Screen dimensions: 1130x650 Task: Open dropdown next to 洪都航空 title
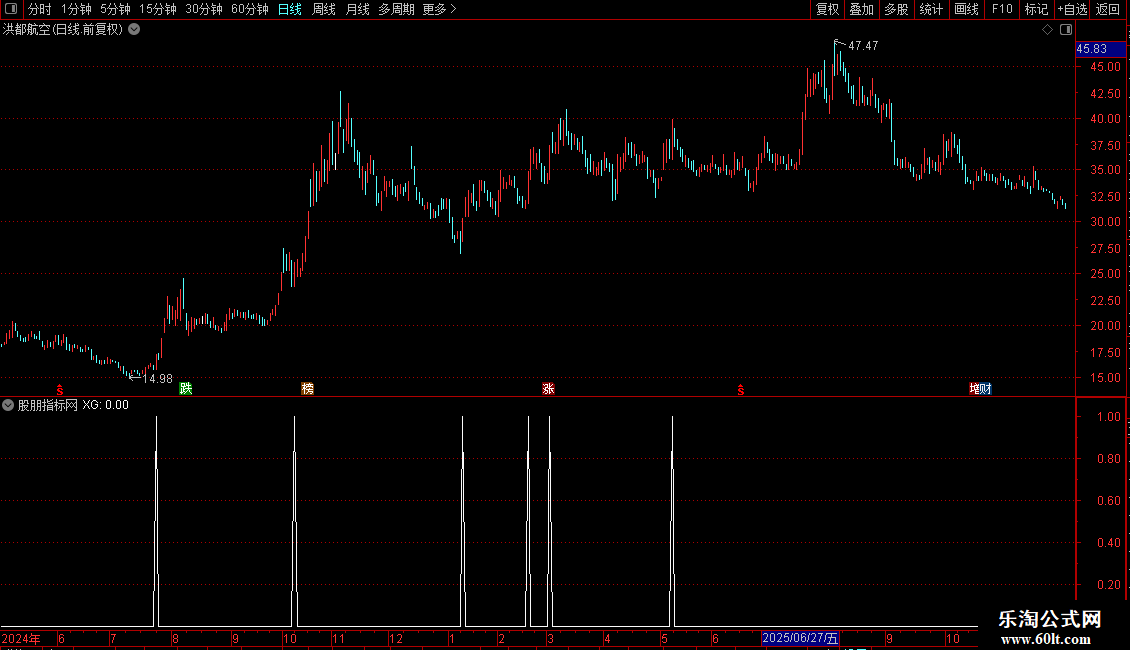click(134, 30)
